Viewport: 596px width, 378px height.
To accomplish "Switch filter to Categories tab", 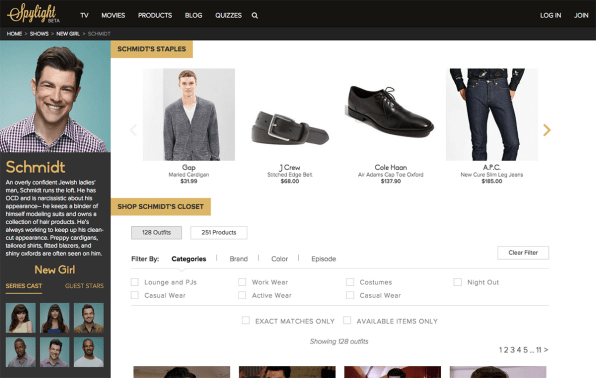I will click(x=189, y=259).
